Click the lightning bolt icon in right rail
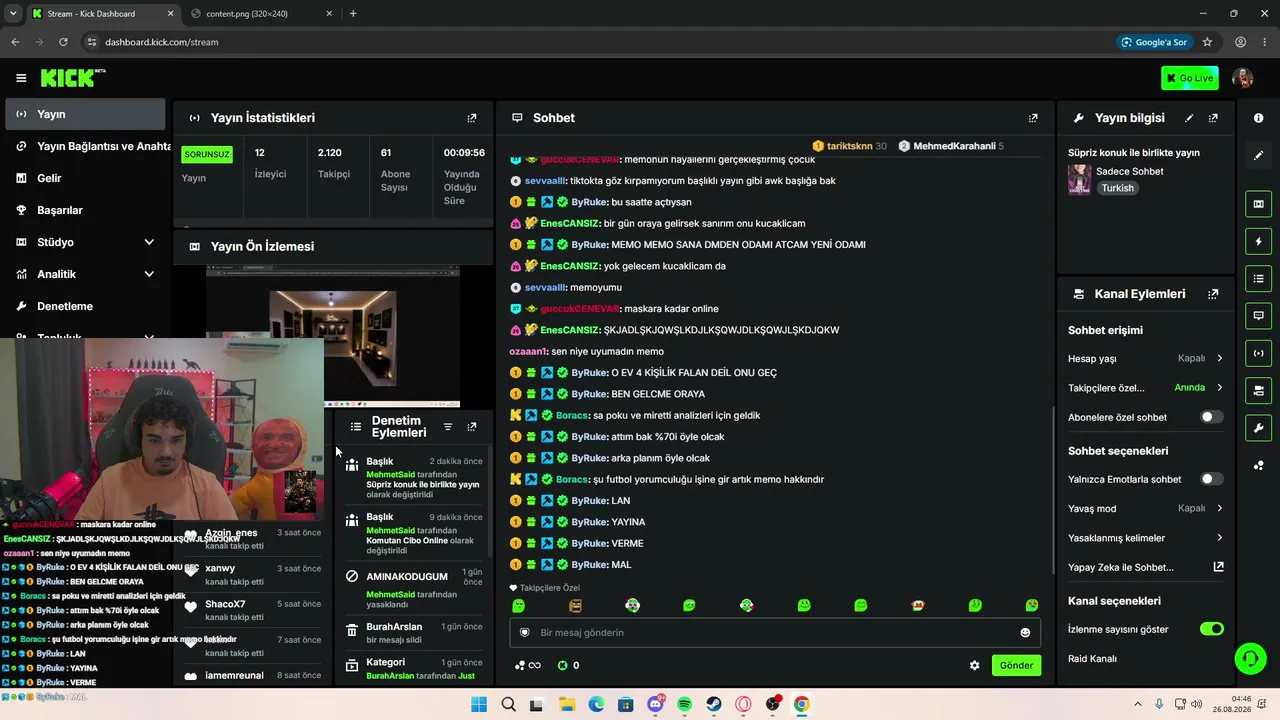1280x720 pixels. [x=1258, y=241]
